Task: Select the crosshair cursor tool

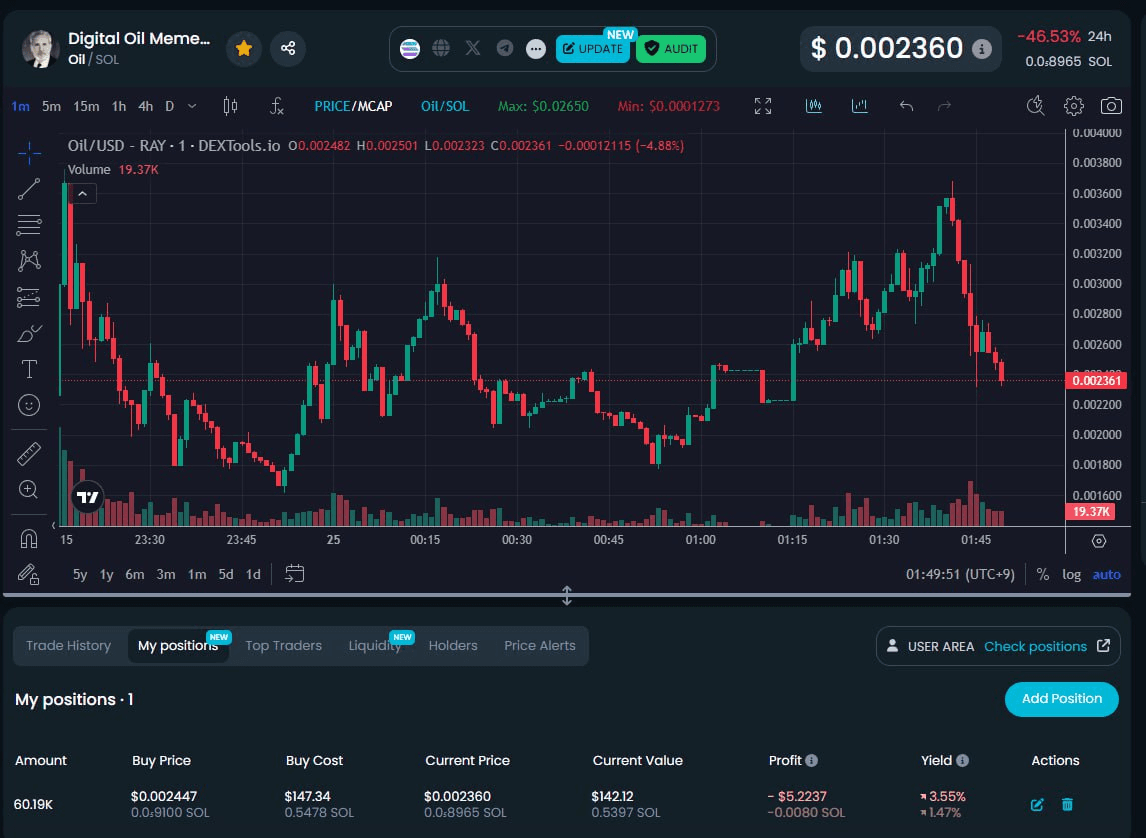Action: tap(29, 152)
